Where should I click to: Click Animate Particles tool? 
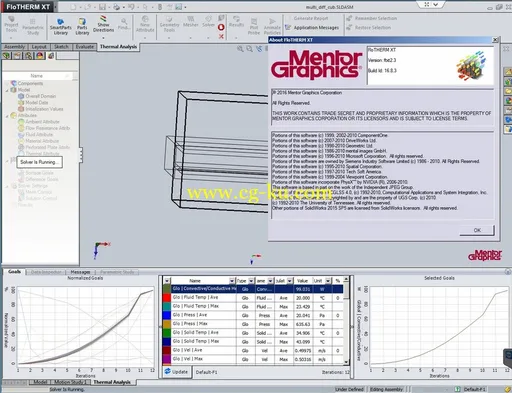pyautogui.click(x=272, y=27)
